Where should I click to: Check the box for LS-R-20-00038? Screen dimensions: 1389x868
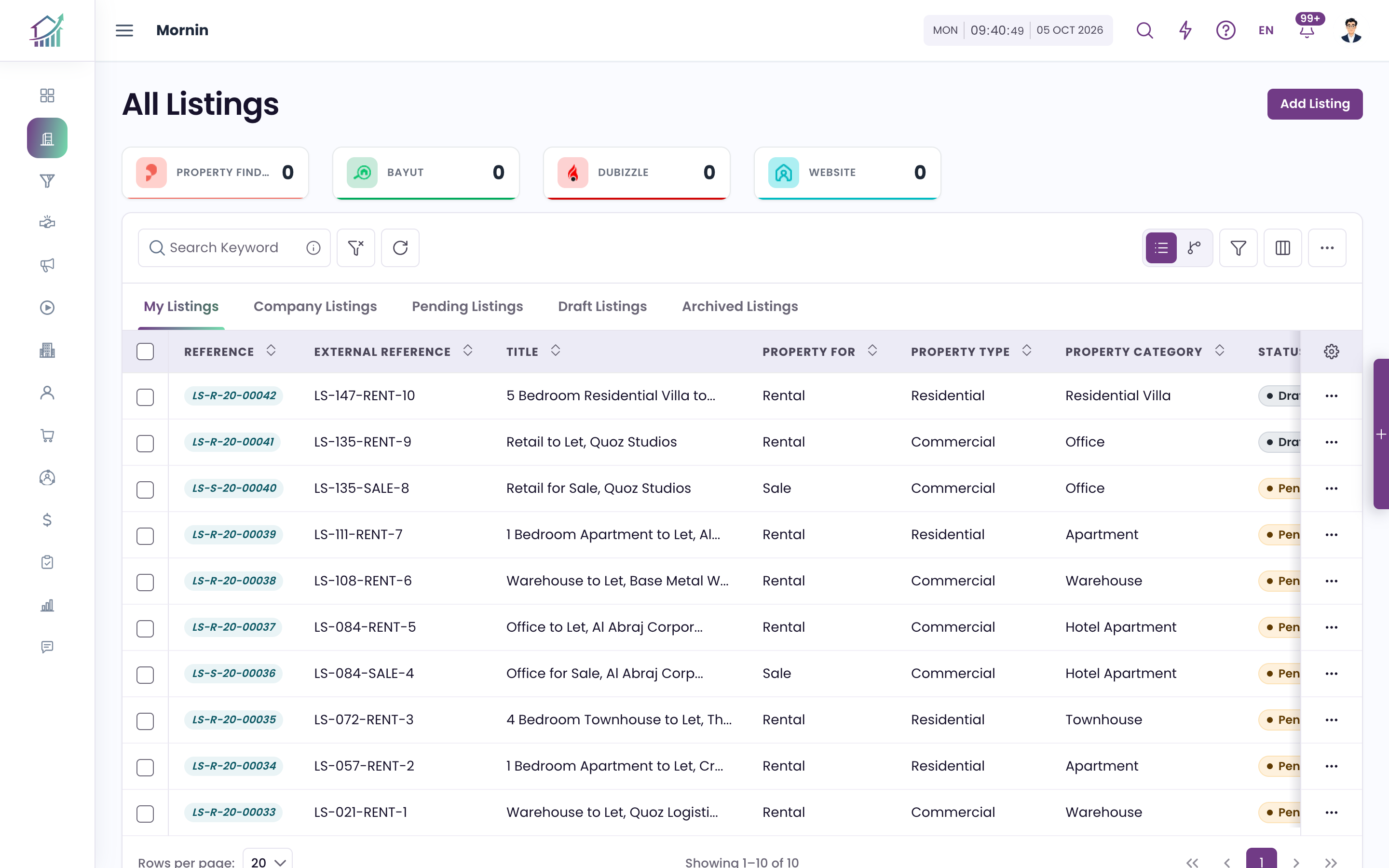(x=145, y=582)
